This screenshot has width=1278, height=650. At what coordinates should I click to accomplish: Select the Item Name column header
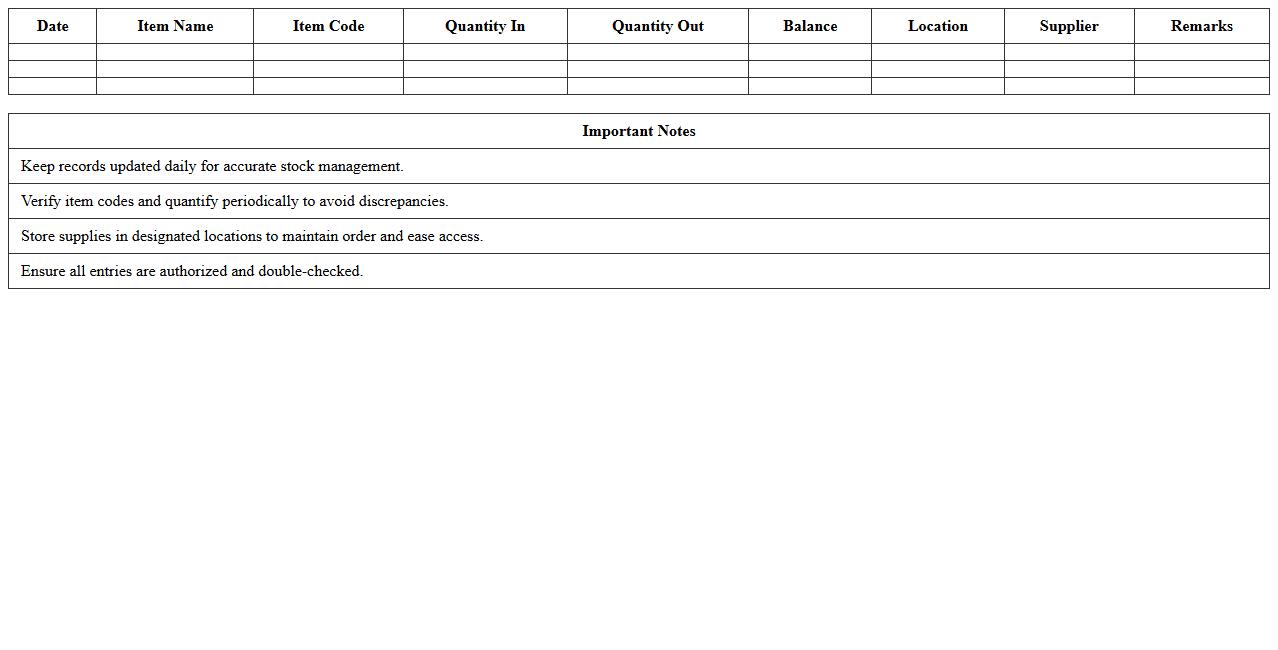click(x=174, y=26)
